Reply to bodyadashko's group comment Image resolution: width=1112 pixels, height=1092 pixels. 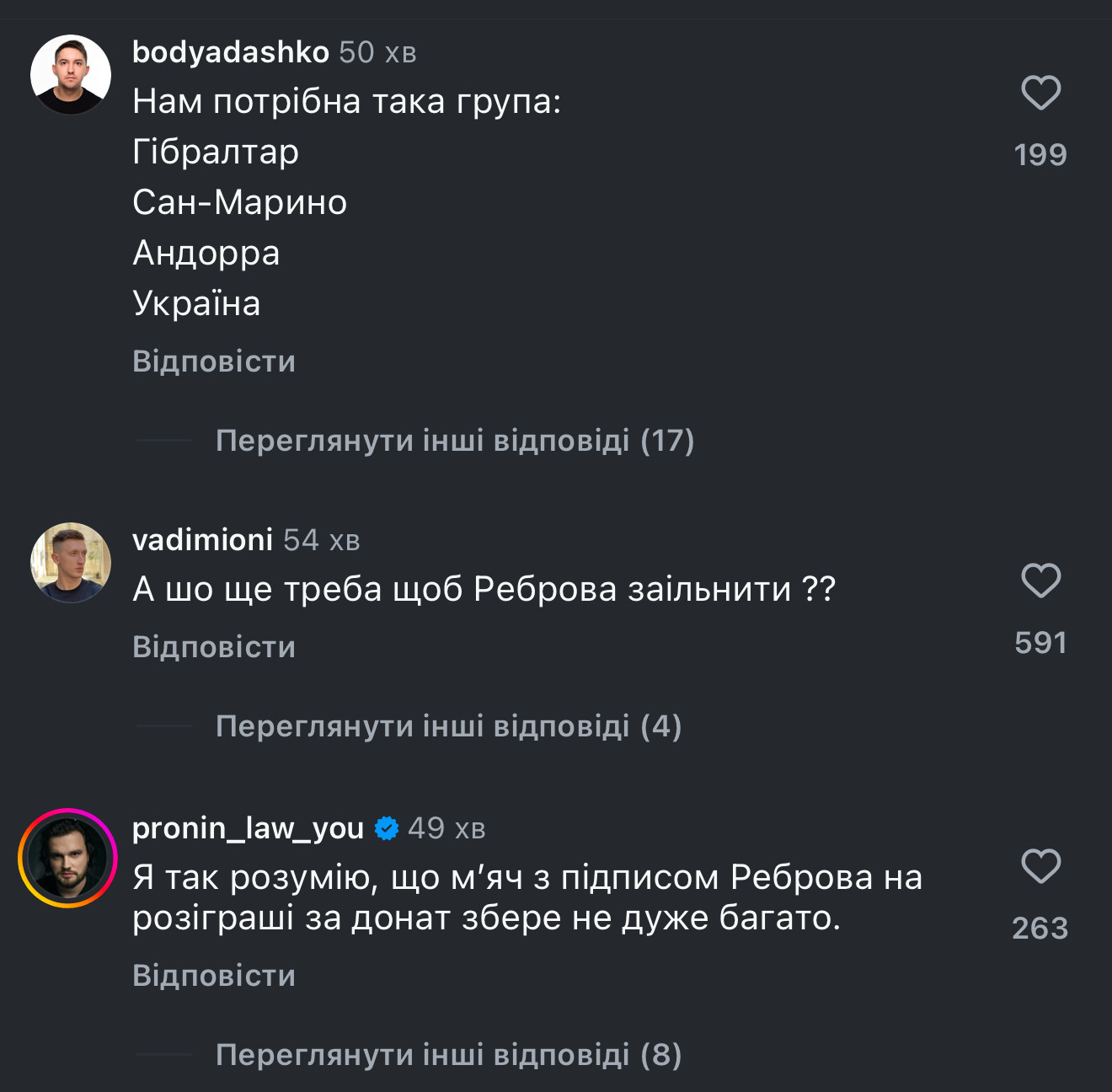(214, 361)
